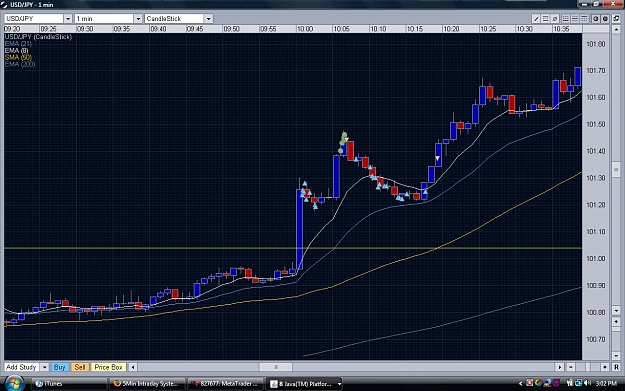625x391 pixels.
Task: Click the 10:20 time axis label
Action: click(451, 29)
